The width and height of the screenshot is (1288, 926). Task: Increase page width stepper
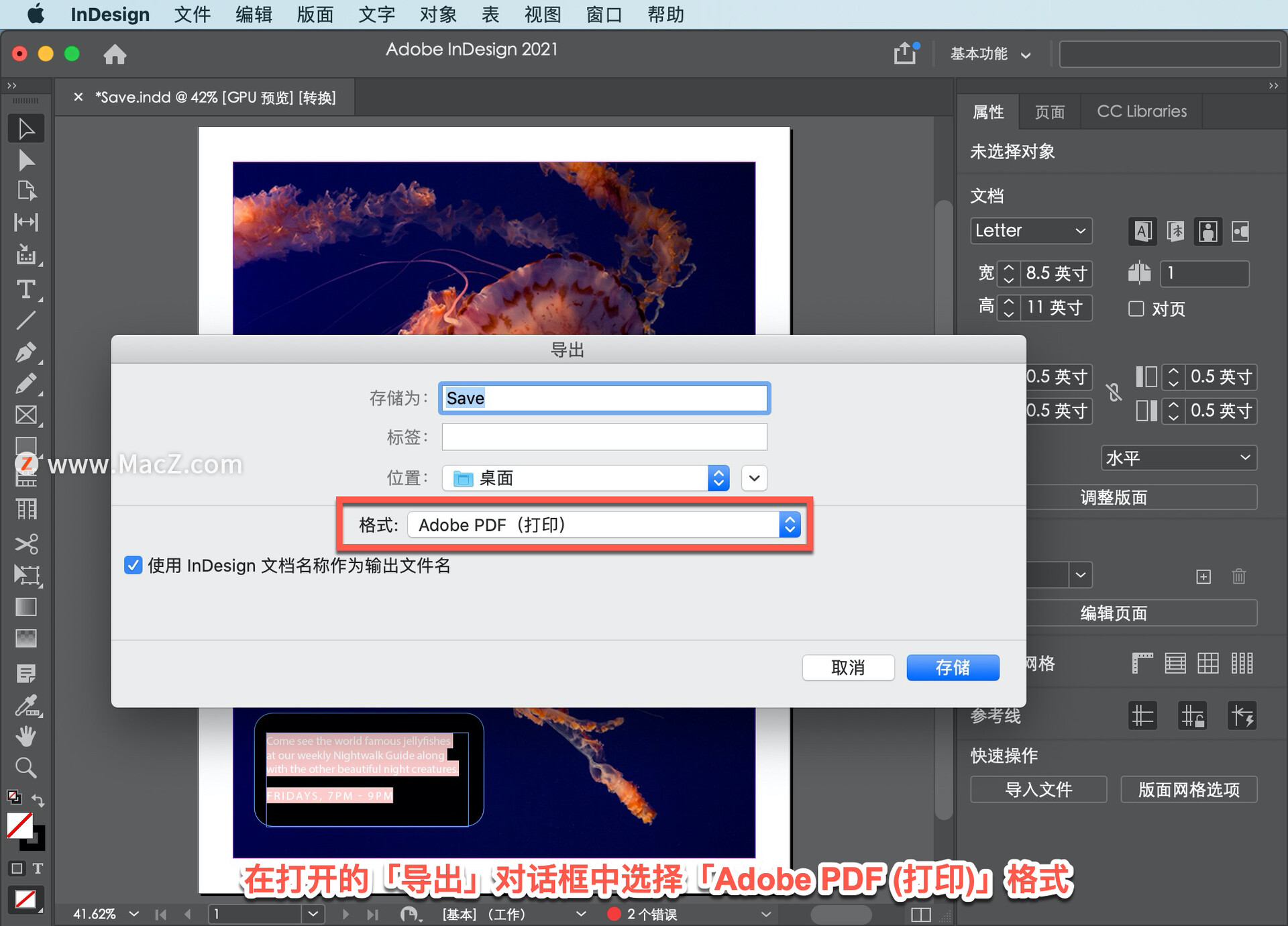click(x=1008, y=268)
